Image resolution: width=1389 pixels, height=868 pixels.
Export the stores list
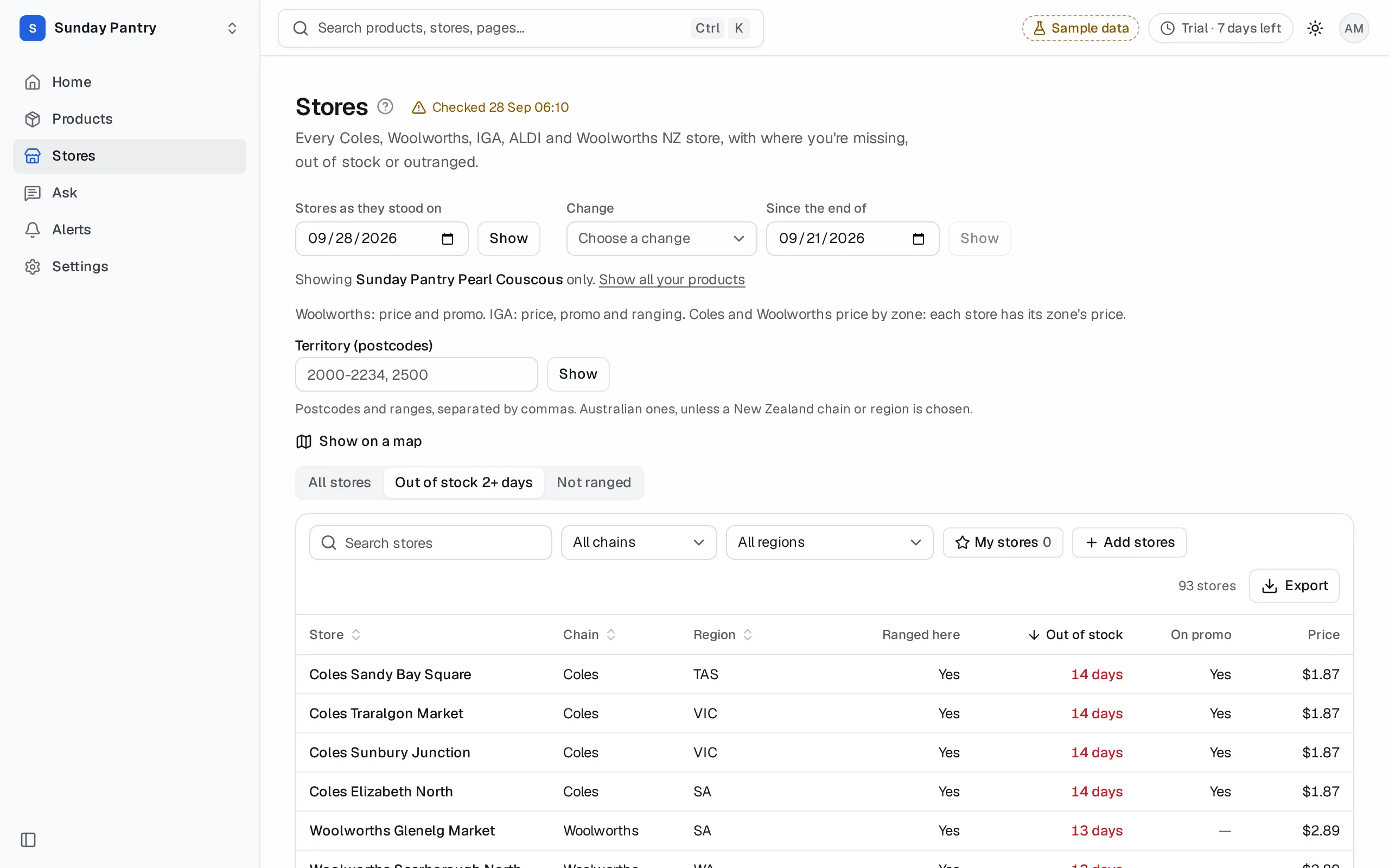(1294, 586)
